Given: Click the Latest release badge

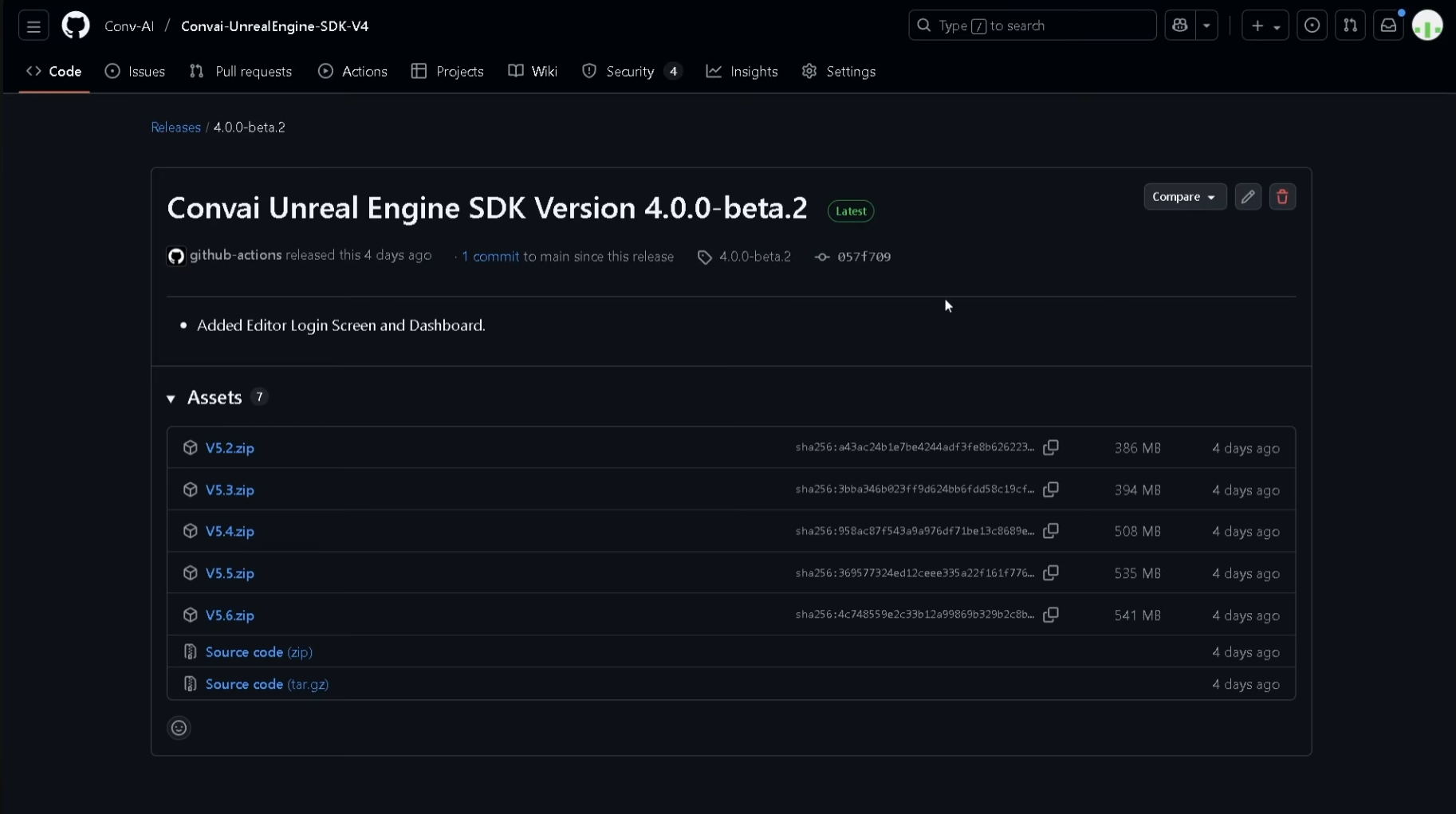Looking at the screenshot, I should pos(851,211).
